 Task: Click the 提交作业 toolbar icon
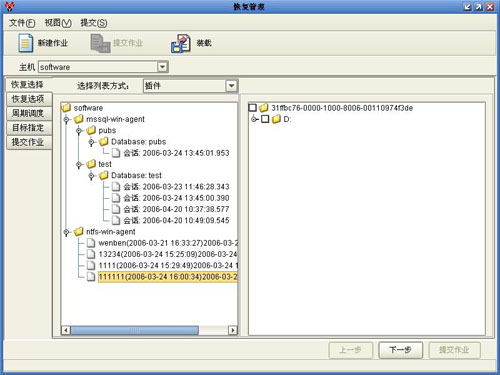(x=100, y=43)
